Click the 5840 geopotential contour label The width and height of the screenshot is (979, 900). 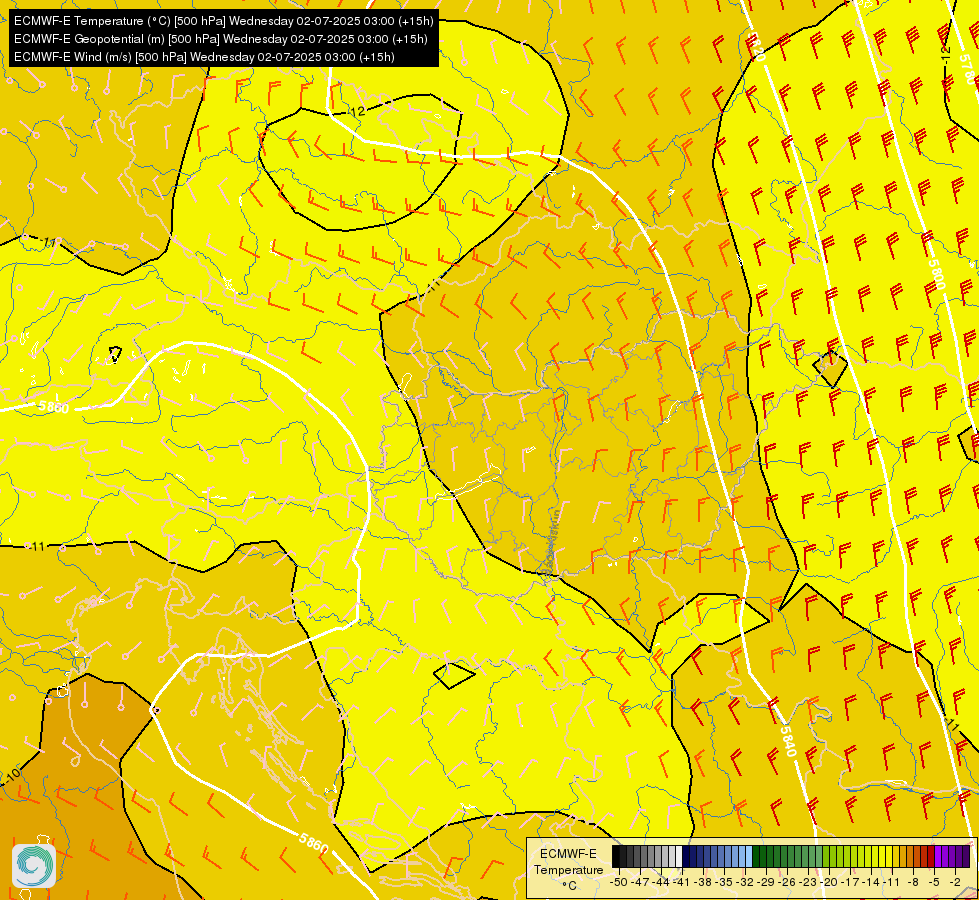coord(788,740)
